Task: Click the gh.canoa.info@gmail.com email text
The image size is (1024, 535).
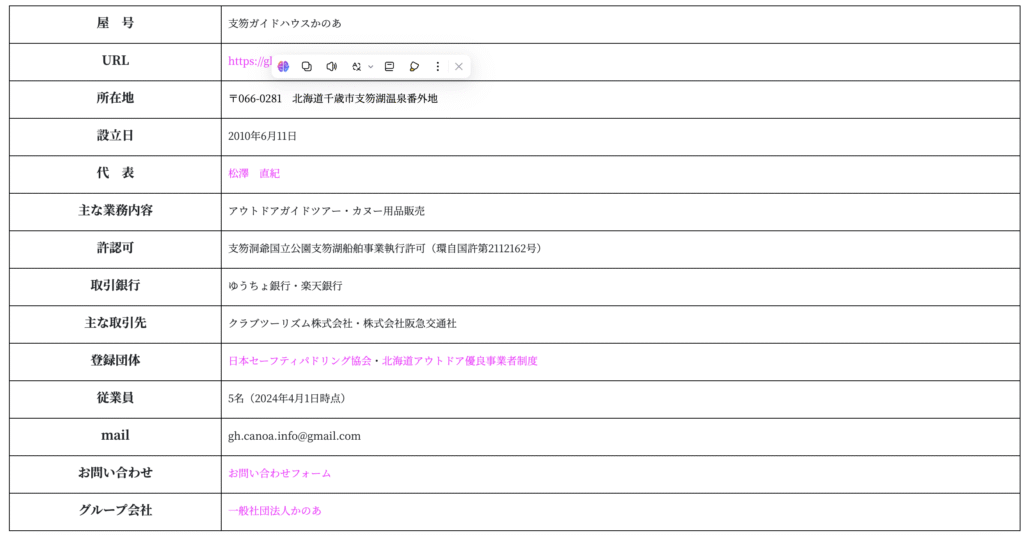Action: (294, 436)
